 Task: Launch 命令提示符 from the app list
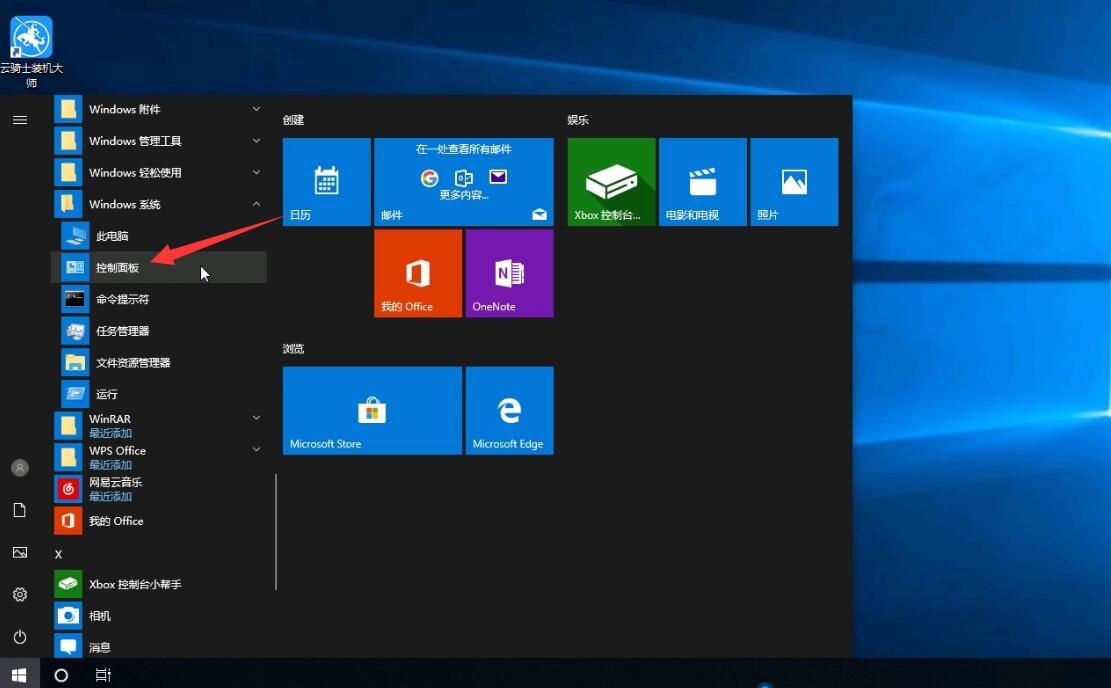(x=159, y=299)
